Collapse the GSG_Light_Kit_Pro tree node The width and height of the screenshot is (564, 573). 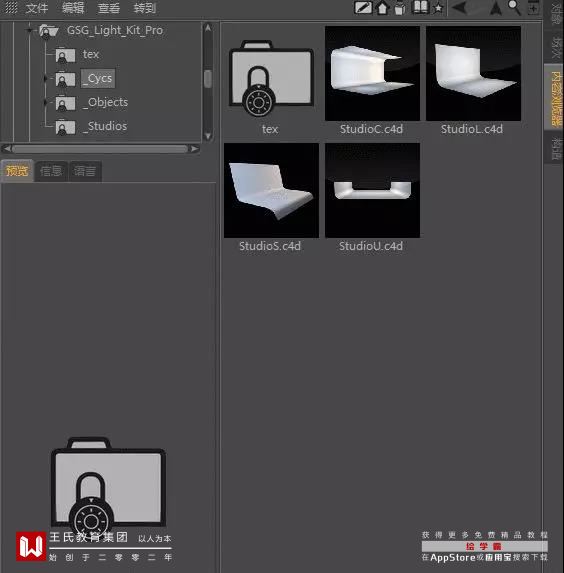[x=30, y=30]
